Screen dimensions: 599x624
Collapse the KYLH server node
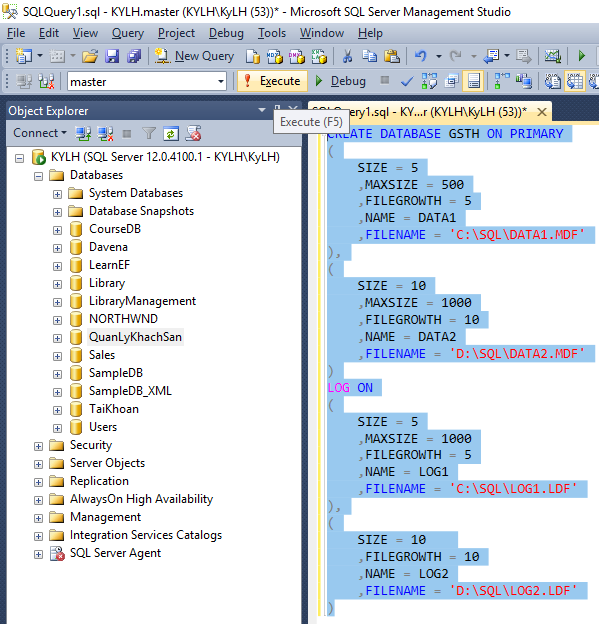tap(19, 158)
